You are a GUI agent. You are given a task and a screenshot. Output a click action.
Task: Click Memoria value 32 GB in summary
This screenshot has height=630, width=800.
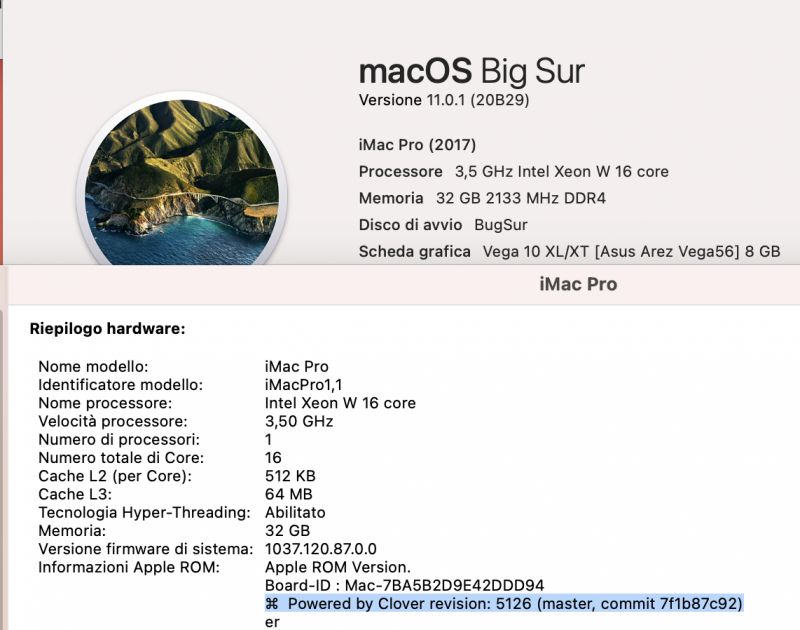(x=287, y=531)
